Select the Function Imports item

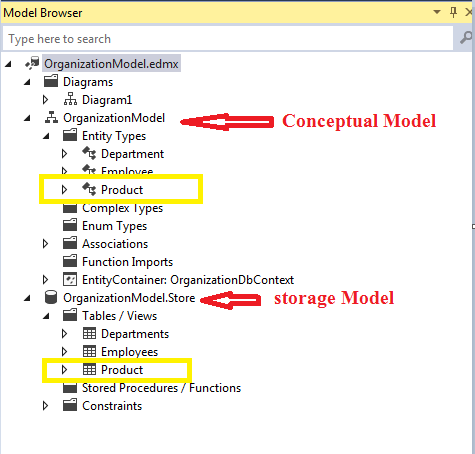tap(128, 262)
